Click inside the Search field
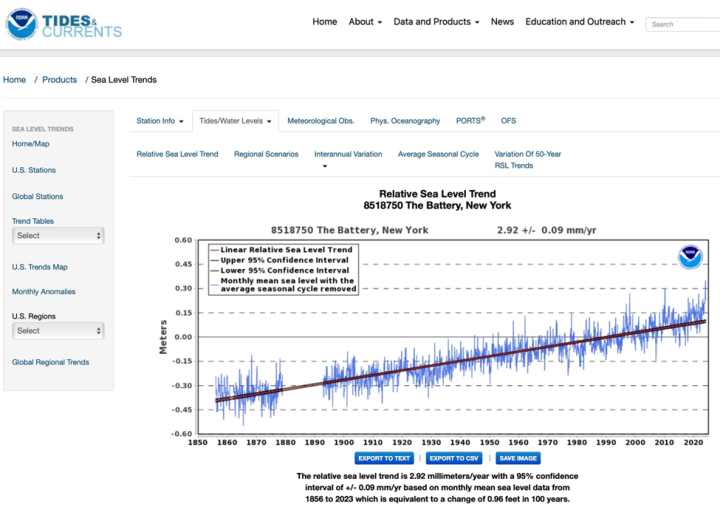This screenshot has width=720, height=507. pyautogui.click(x=683, y=24)
